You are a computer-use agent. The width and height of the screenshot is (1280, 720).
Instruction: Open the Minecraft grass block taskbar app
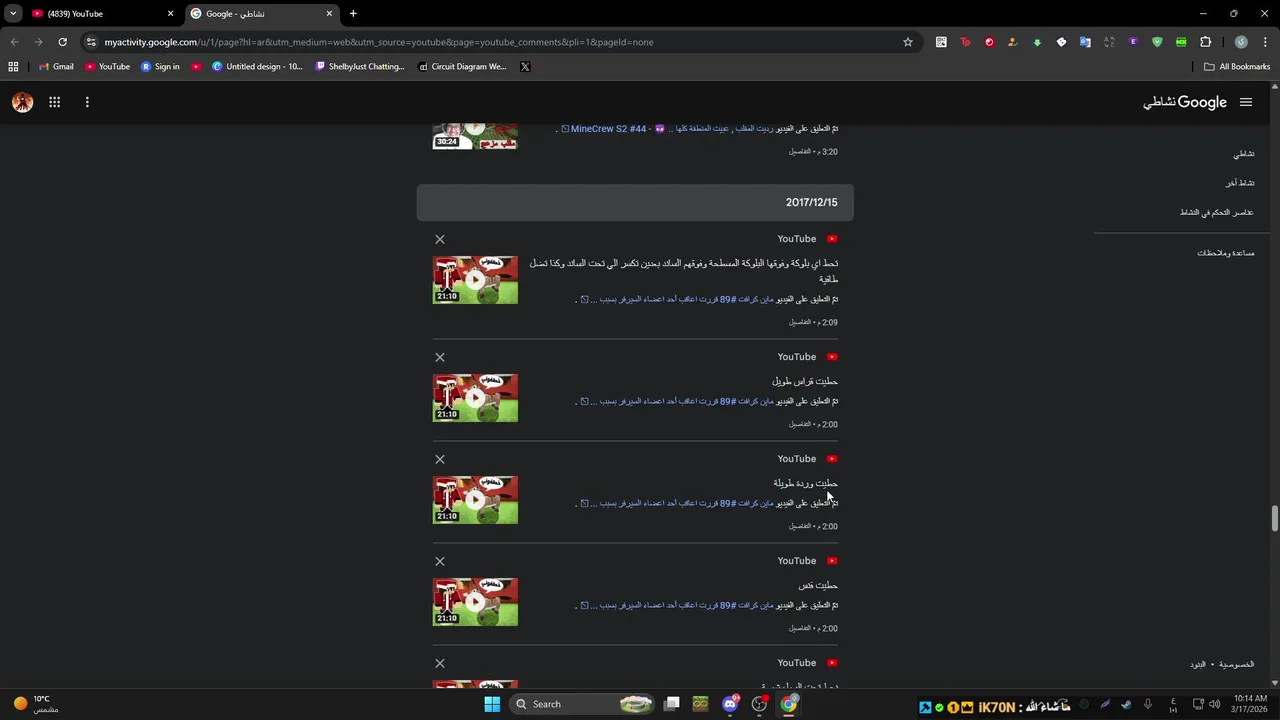(700, 704)
